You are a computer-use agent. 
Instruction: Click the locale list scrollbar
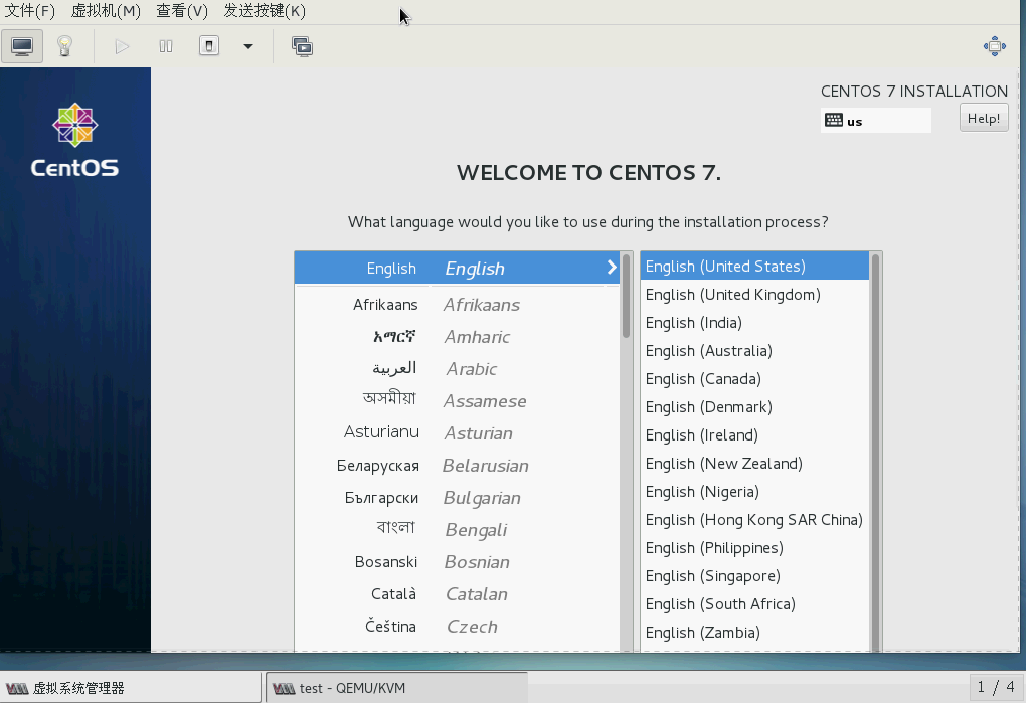(x=876, y=452)
